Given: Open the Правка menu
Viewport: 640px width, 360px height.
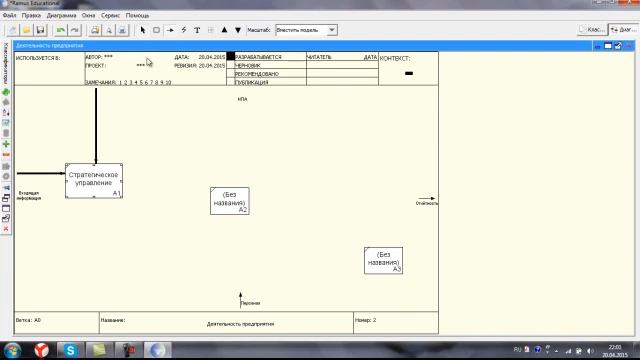Looking at the screenshot, I should click(31, 15).
